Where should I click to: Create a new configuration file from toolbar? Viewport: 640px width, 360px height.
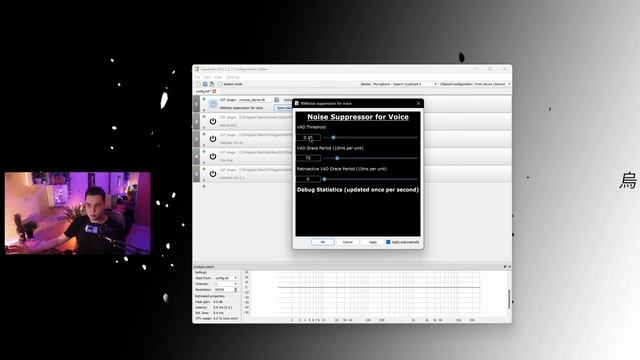(199, 84)
